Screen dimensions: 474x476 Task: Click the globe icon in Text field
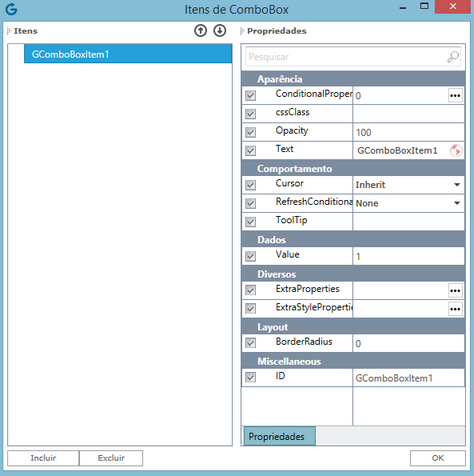456,151
